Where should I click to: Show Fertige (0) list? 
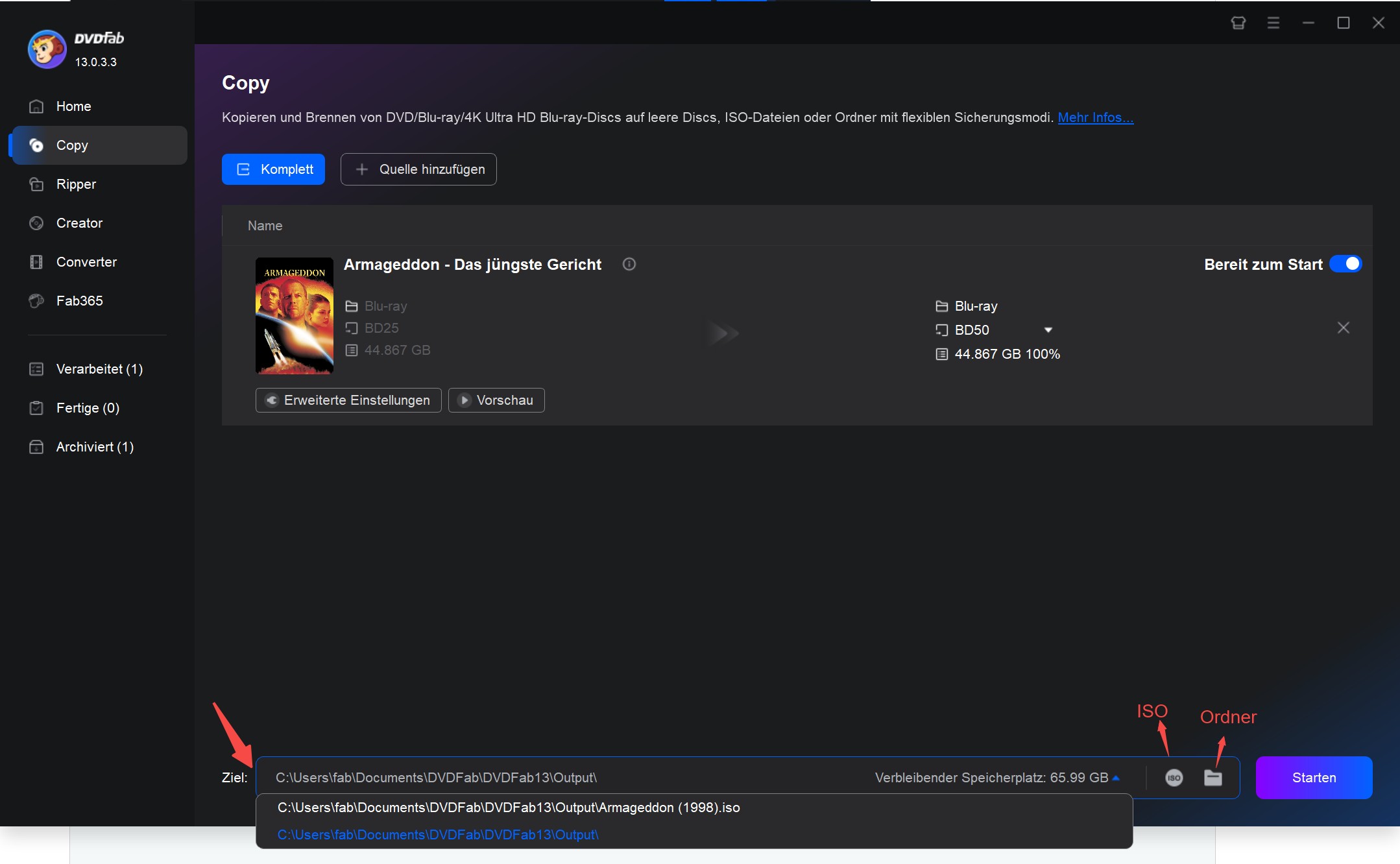99,408
